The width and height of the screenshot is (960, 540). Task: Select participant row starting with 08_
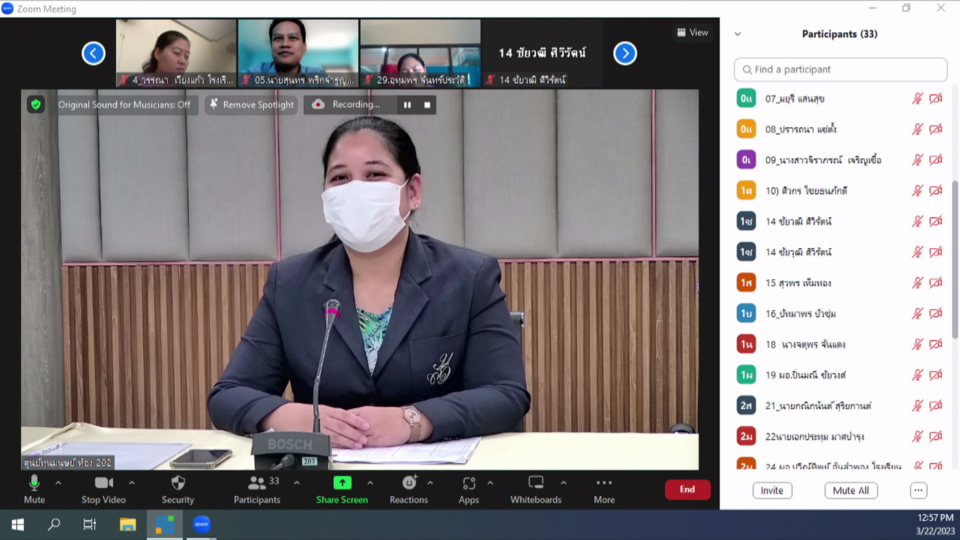(841, 129)
